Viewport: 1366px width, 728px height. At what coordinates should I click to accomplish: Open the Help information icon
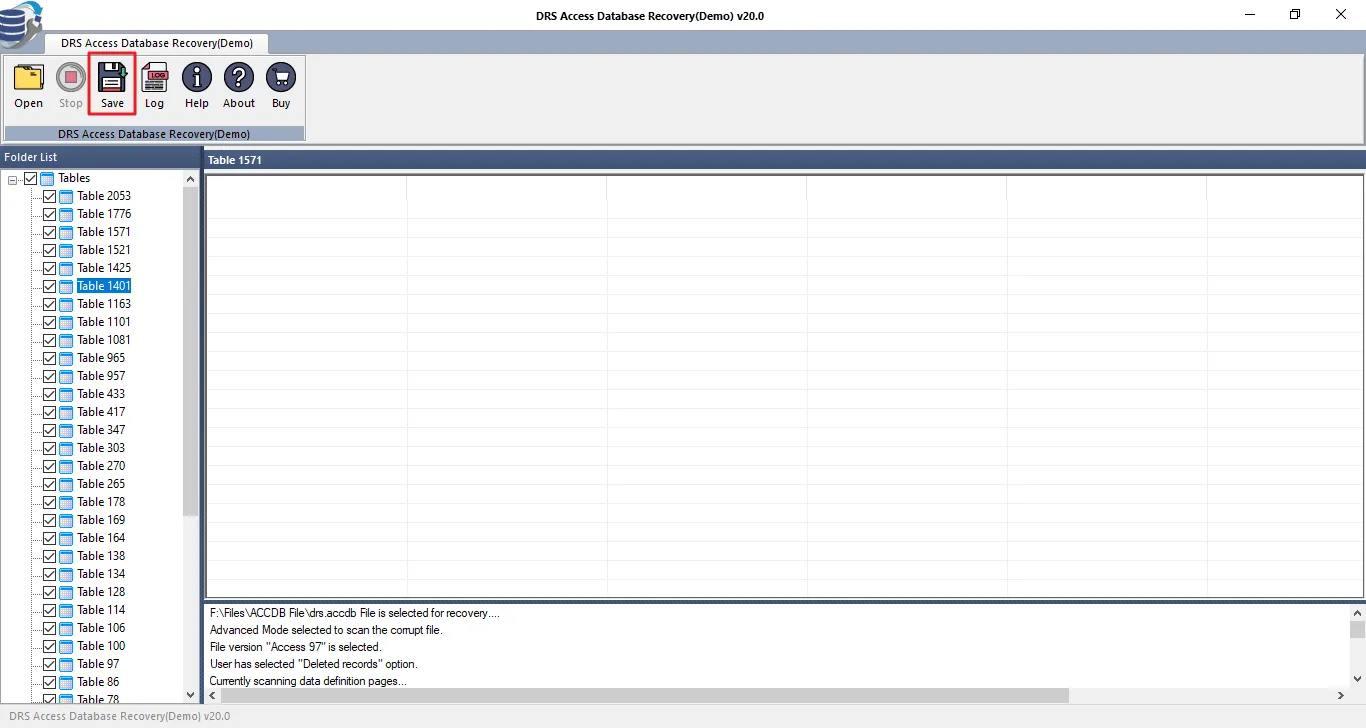tap(197, 77)
